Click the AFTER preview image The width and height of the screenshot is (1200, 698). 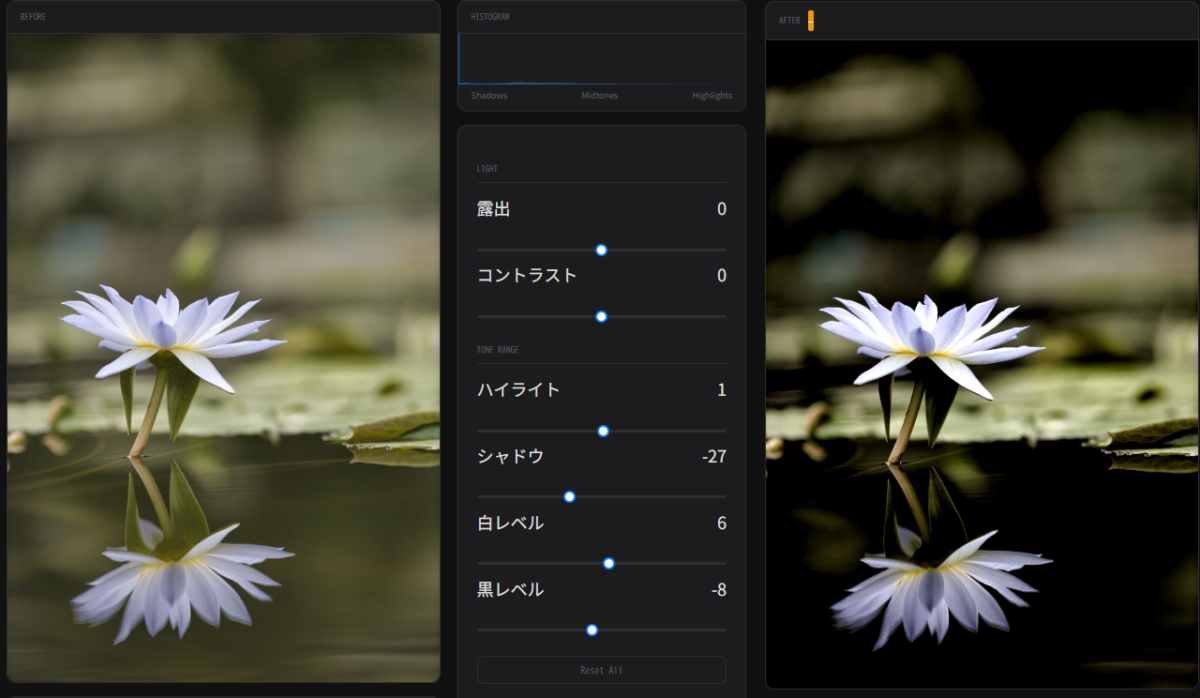[x=982, y=363]
